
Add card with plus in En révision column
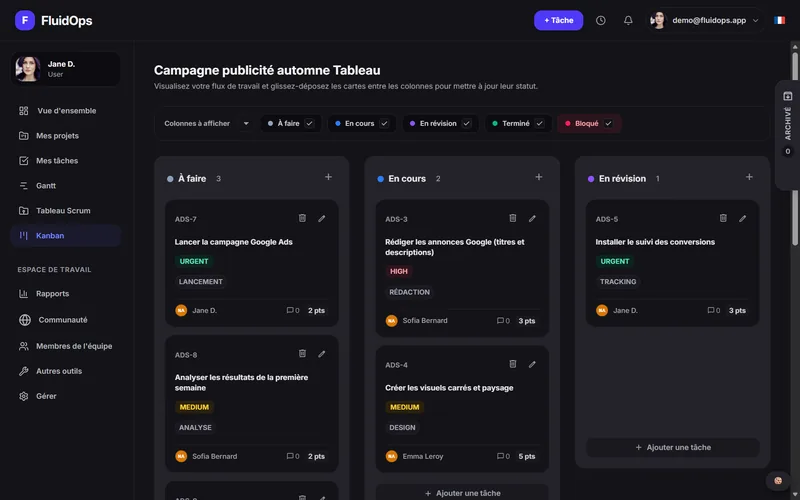pos(749,177)
